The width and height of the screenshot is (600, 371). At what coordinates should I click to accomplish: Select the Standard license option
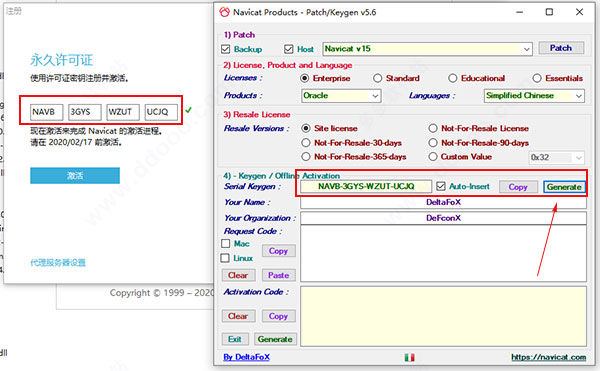click(x=378, y=78)
